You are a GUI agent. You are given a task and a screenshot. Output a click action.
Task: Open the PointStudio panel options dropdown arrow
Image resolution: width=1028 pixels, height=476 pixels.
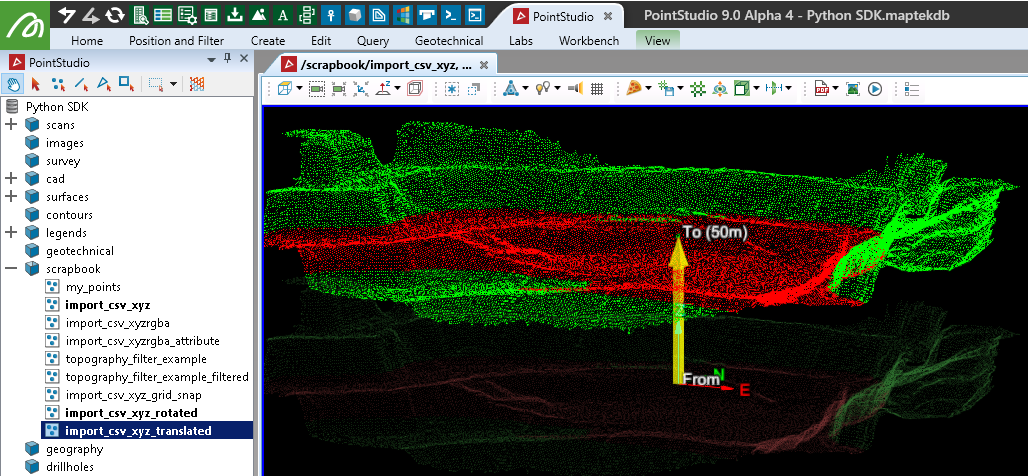point(211,59)
